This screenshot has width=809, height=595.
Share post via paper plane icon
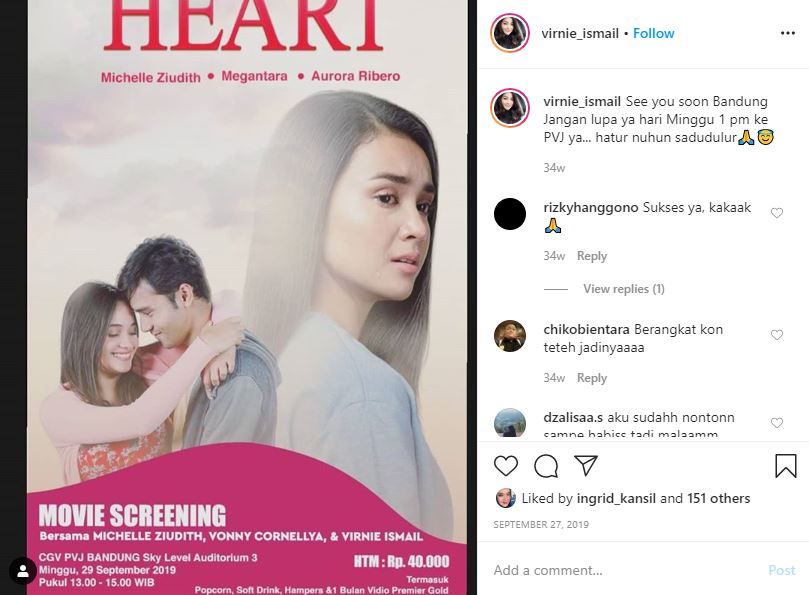tap(586, 465)
